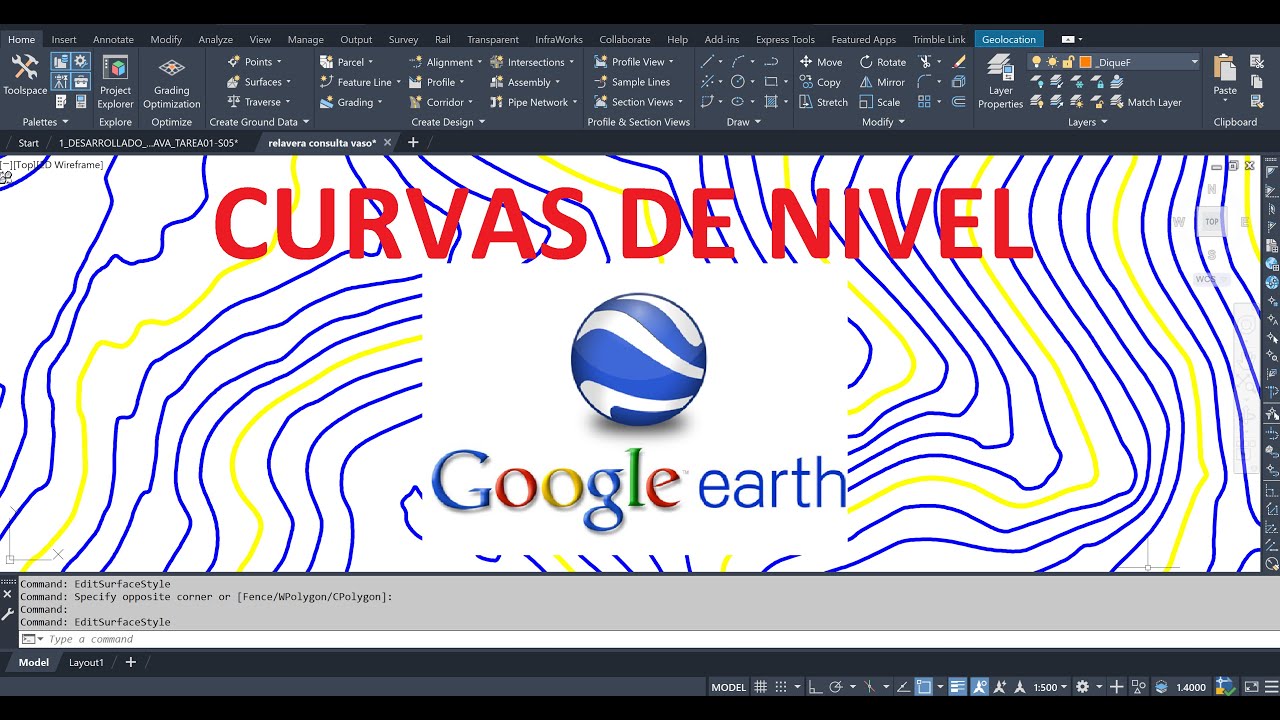The height and width of the screenshot is (720, 1280).
Task: Toggle layer freeze sun icon in layer dropdown
Action: [x=1053, y=62]
